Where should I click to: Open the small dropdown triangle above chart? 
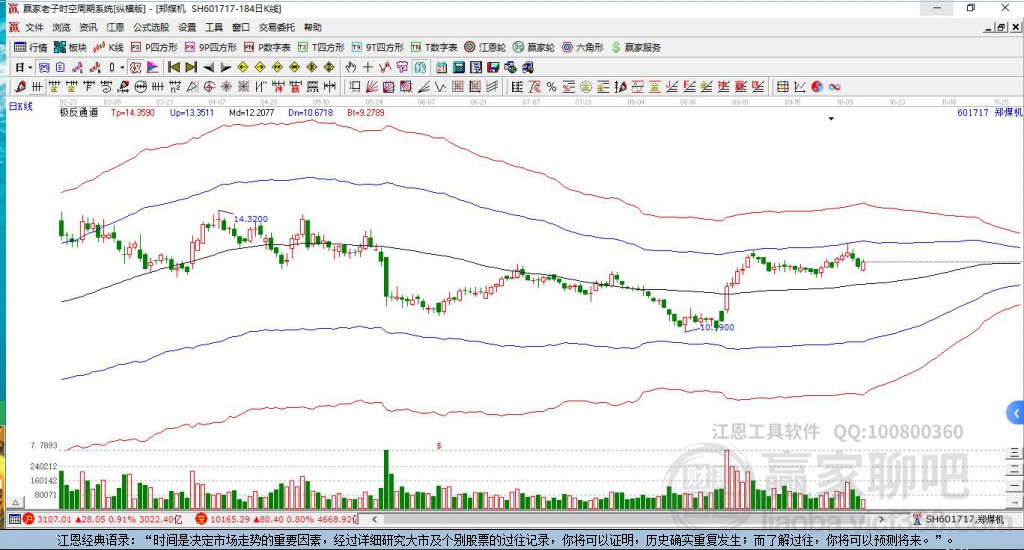(x=831, y=119)
